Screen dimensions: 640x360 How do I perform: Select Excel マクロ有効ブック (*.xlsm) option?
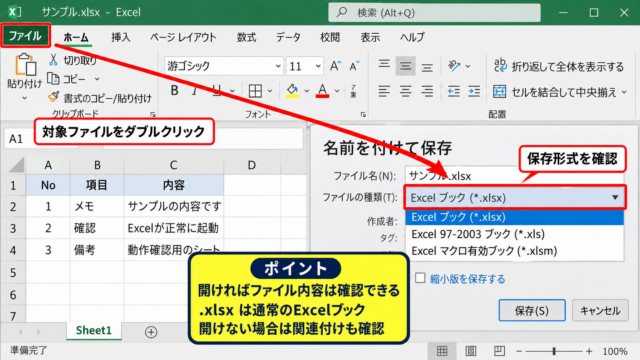click(x=514, y=251)
